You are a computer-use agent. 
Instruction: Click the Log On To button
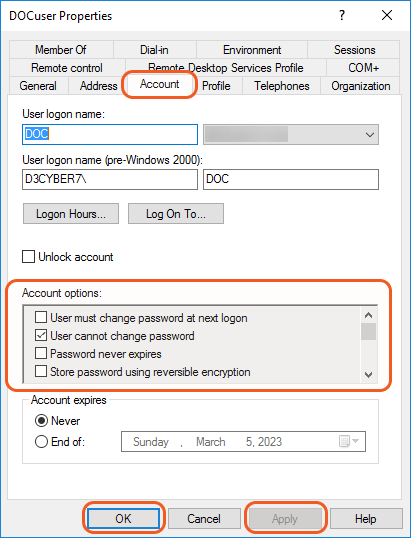176,214
